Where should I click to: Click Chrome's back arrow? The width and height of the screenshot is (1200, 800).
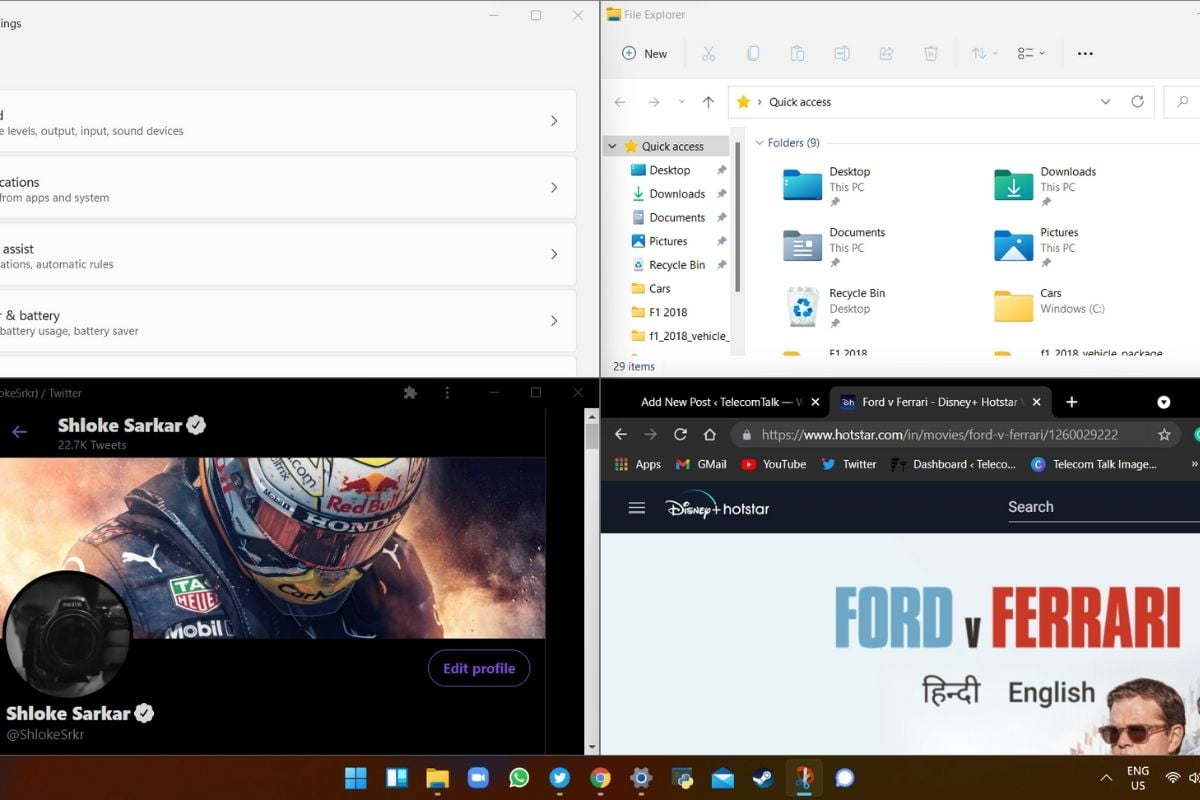(x=621, y=434)
